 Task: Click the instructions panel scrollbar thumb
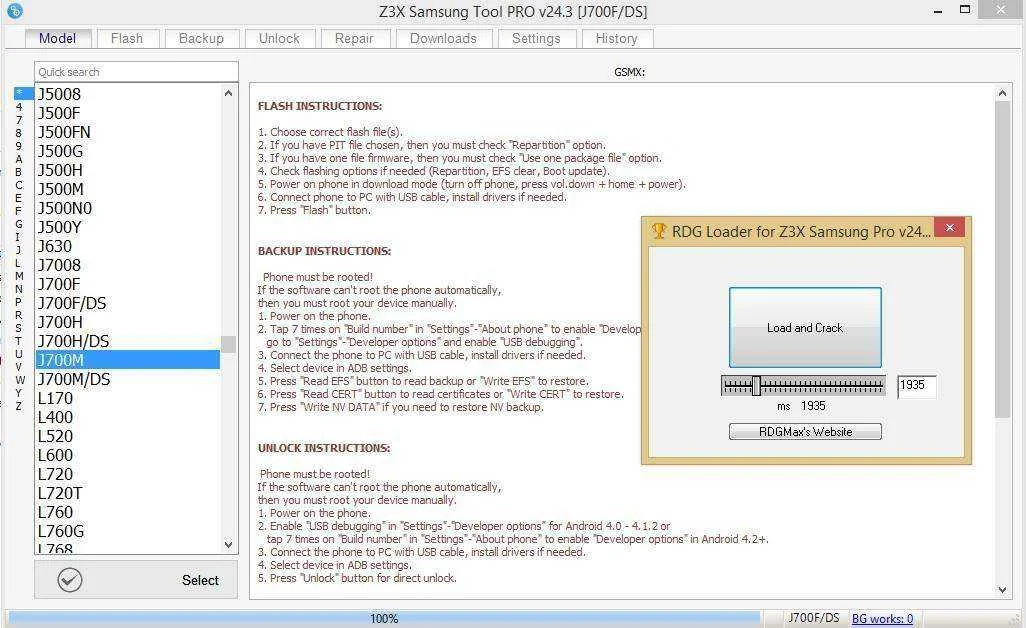1002,259
